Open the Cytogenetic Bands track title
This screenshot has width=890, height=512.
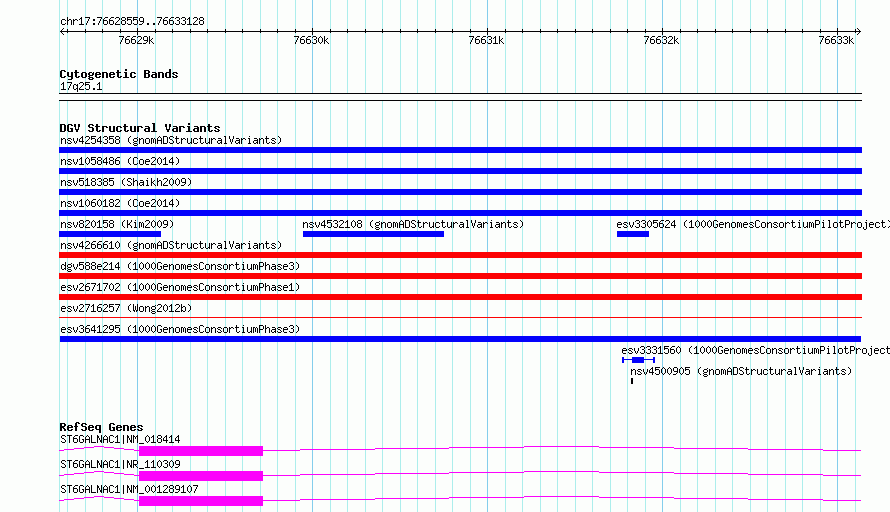pyautogui.click(x=119, y=74)
